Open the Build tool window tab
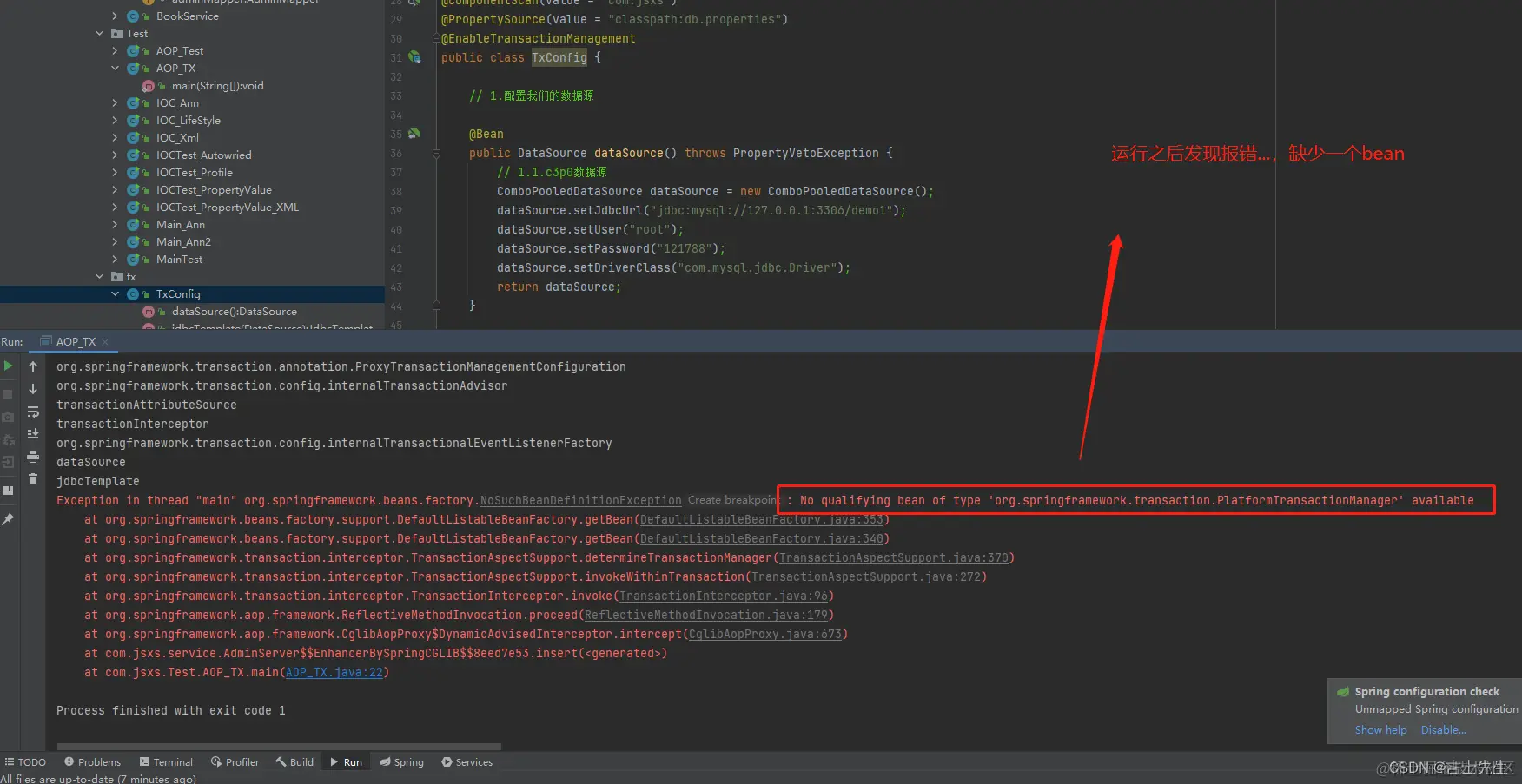This screenshot has width=1522, height=784. 294,762
